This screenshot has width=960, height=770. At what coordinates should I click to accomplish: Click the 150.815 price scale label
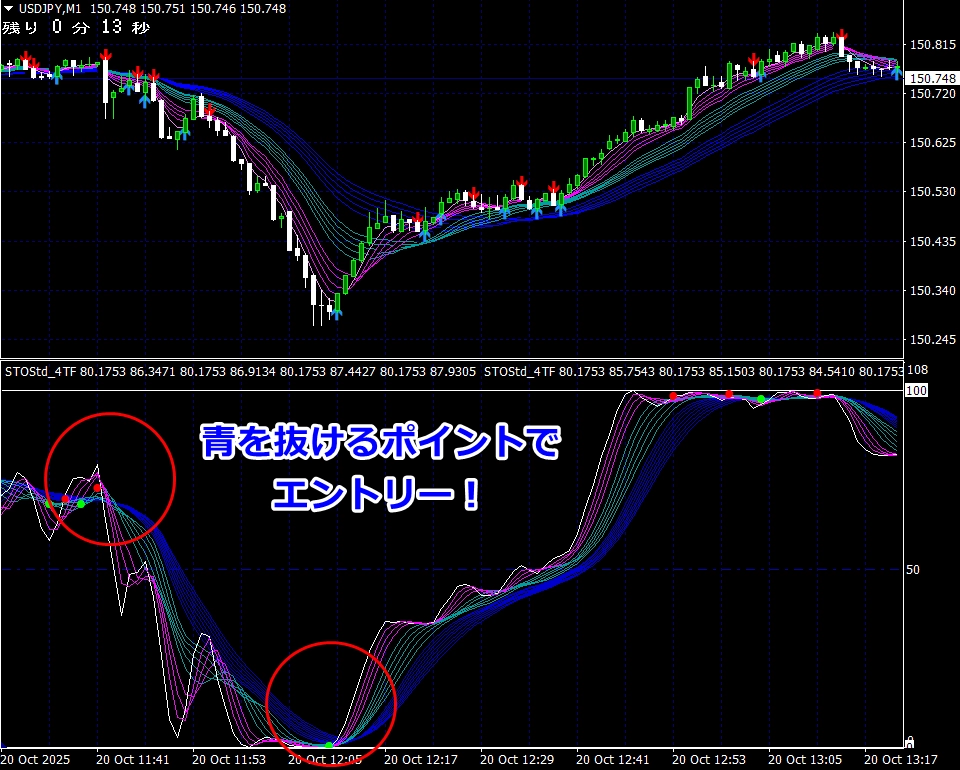[x=930, y=45]
